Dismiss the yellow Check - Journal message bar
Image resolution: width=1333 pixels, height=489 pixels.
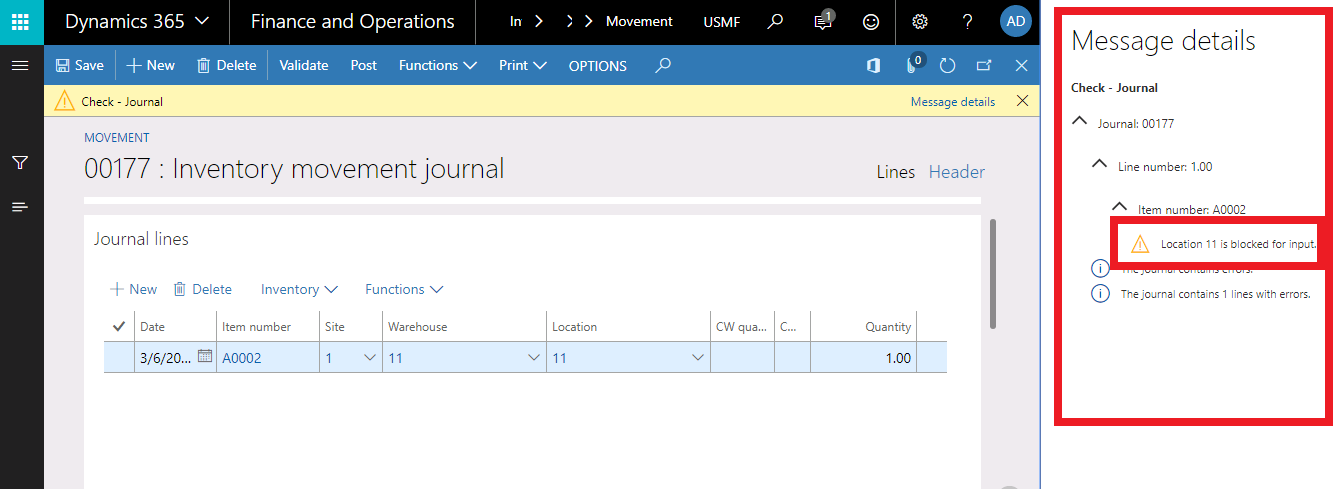1021,101
